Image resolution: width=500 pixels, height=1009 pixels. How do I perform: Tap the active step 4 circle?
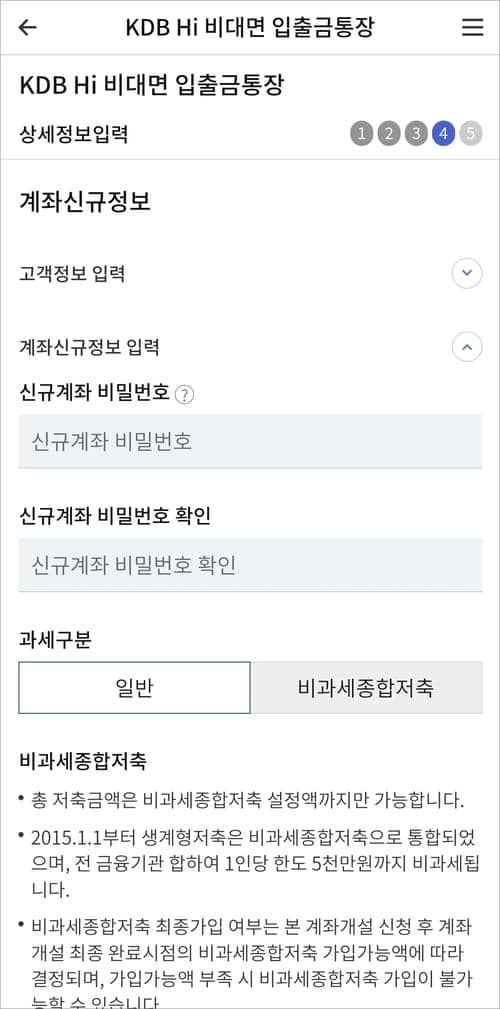[x=443, y=134]
